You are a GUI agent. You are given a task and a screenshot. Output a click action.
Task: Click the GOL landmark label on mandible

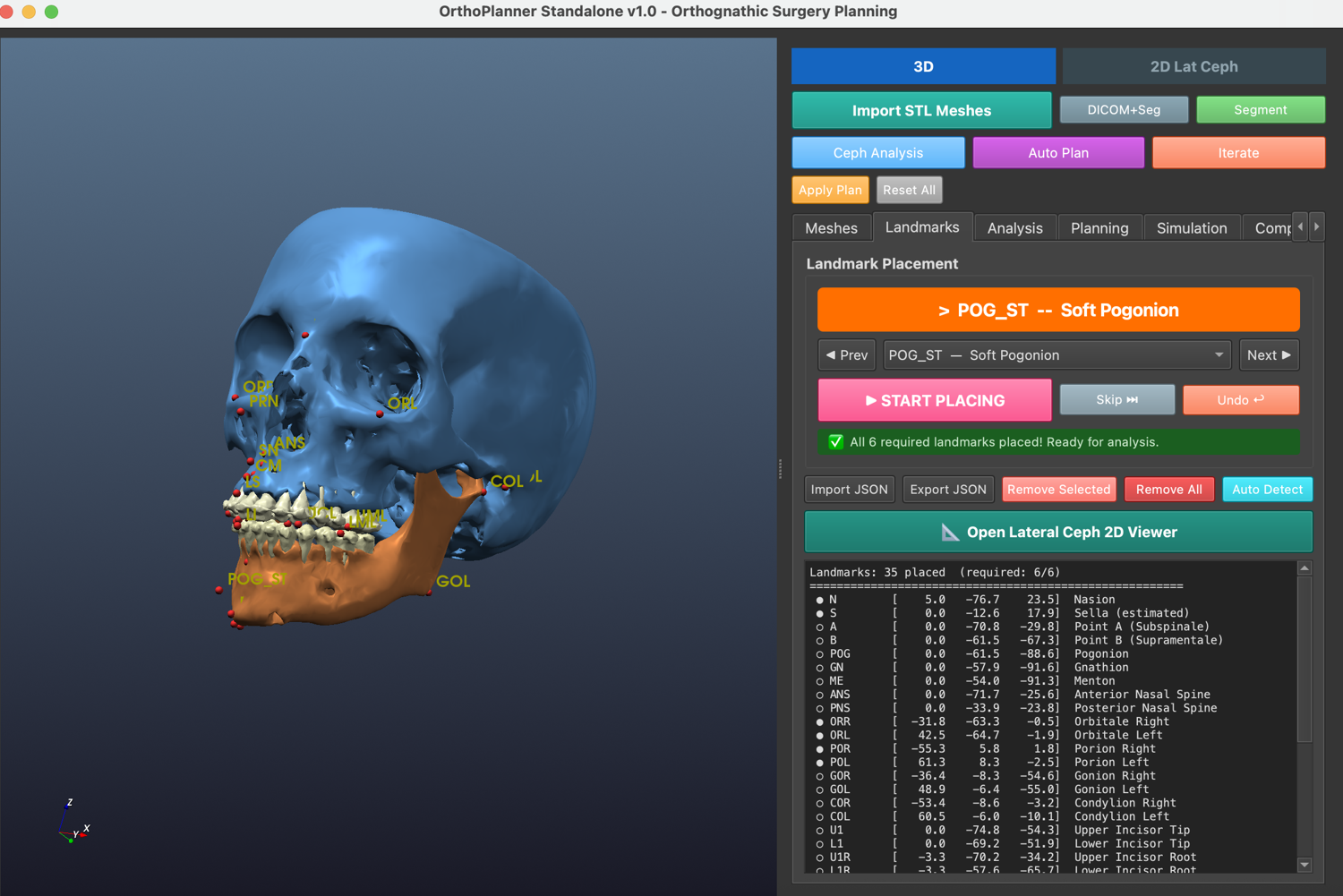[453, 581]
